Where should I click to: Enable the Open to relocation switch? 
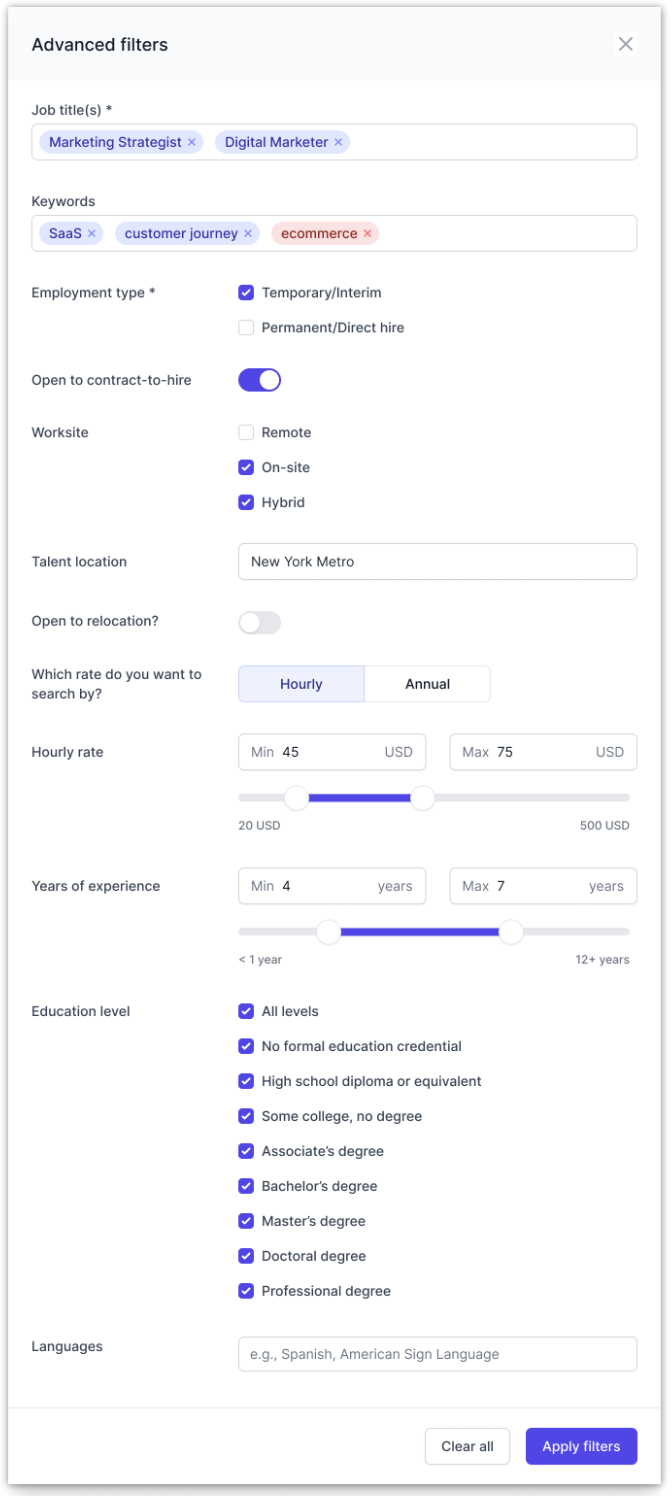point(260,622)
